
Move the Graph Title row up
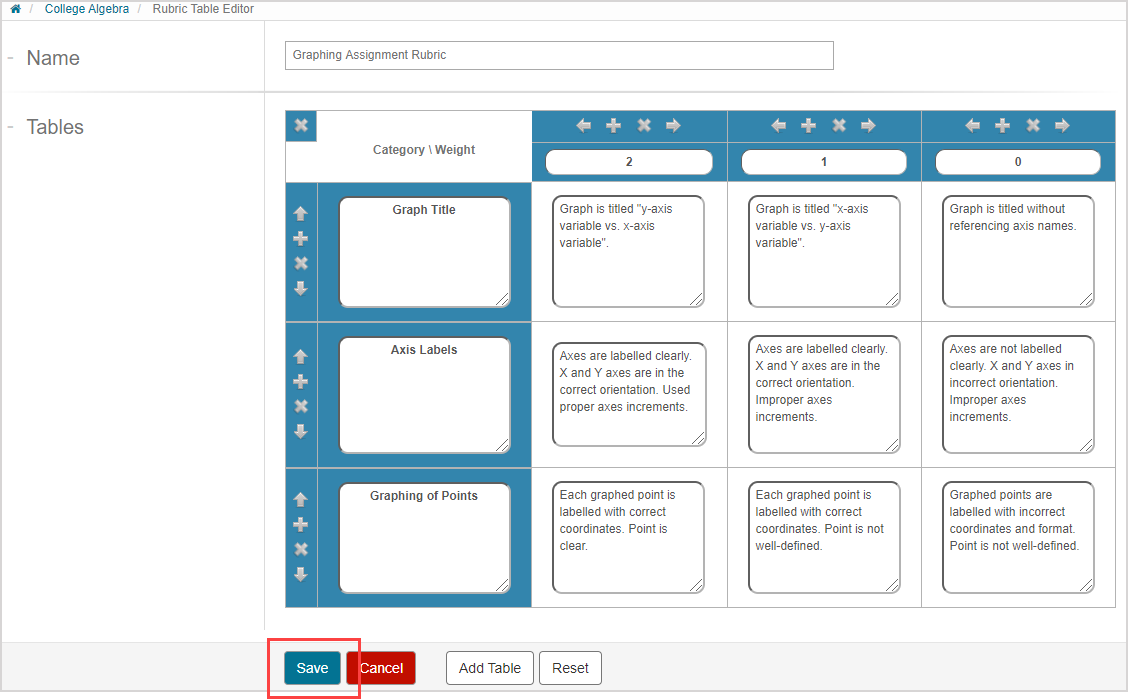pyautogui.click(x=300, y=213)
